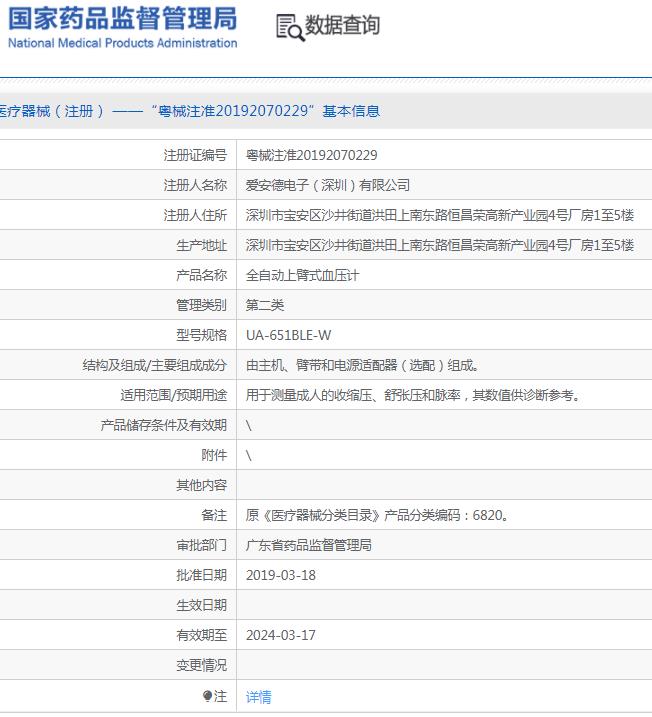Click the 附件 label
Viewport: 652px width, 717px height.
214,455
